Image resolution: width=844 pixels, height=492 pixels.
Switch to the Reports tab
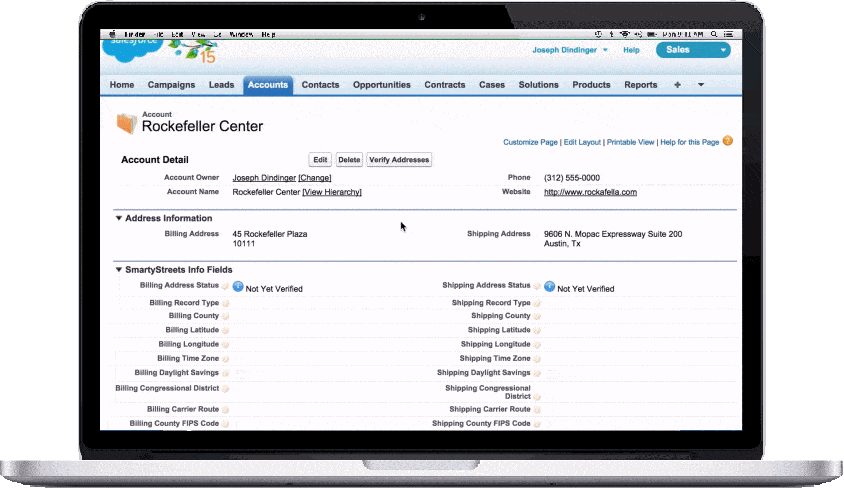[641, 85]
